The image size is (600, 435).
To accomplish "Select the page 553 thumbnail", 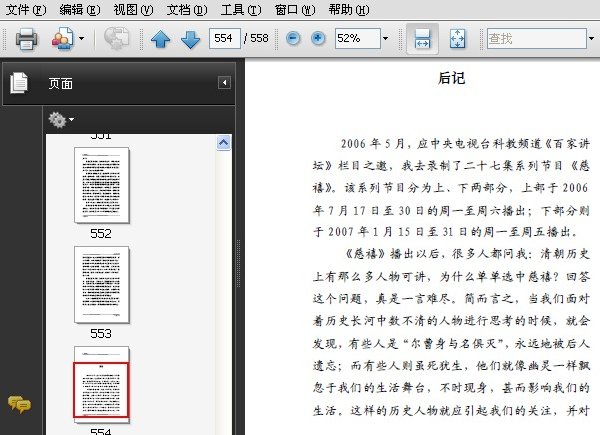I will (x=102, y=285).
